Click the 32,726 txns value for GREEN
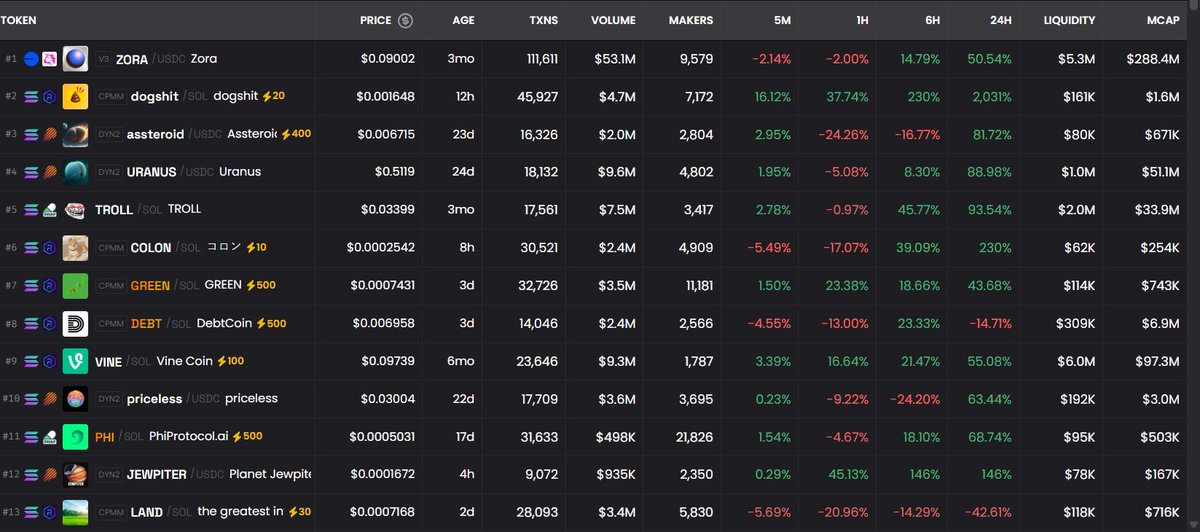The height and width of the screenshot is (532, 1200). [538, 285]
